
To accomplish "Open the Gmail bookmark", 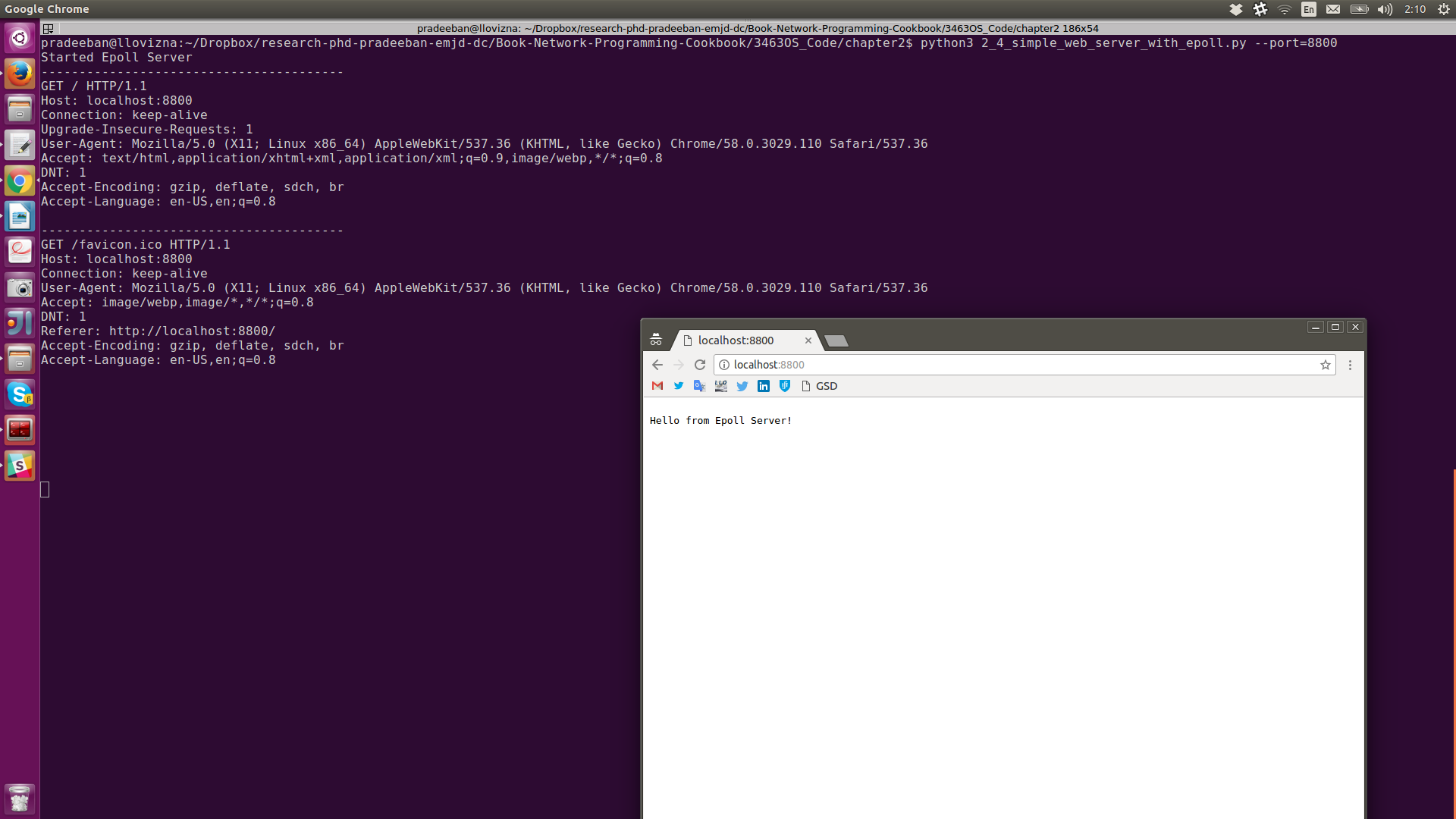I will point(657,386).
